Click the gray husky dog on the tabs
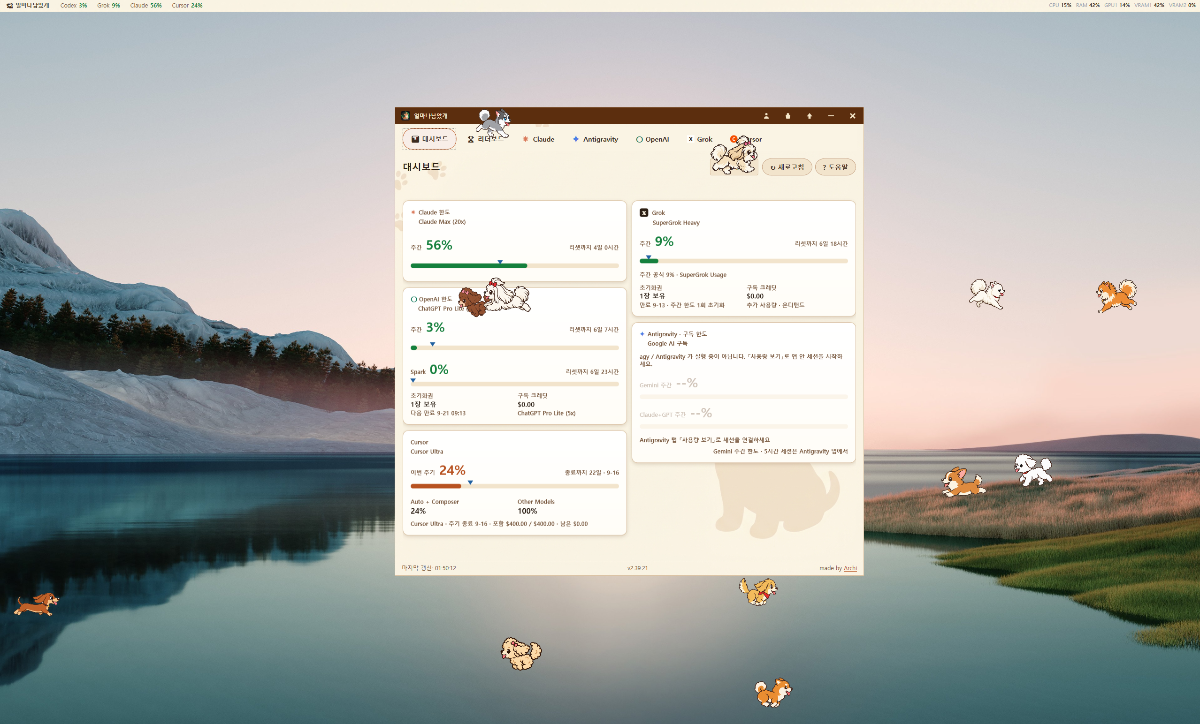The image size is (1200, 724). click(x=493, y=123)
